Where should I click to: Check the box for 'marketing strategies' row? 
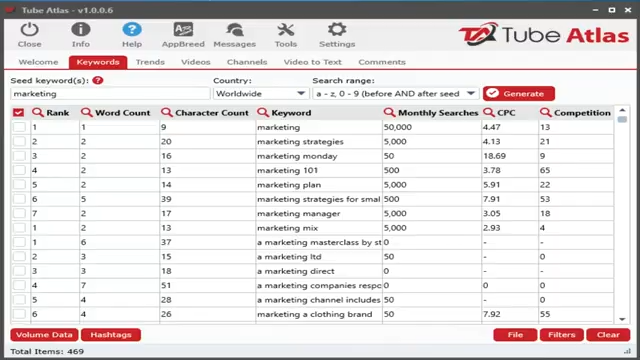(19, 141)
